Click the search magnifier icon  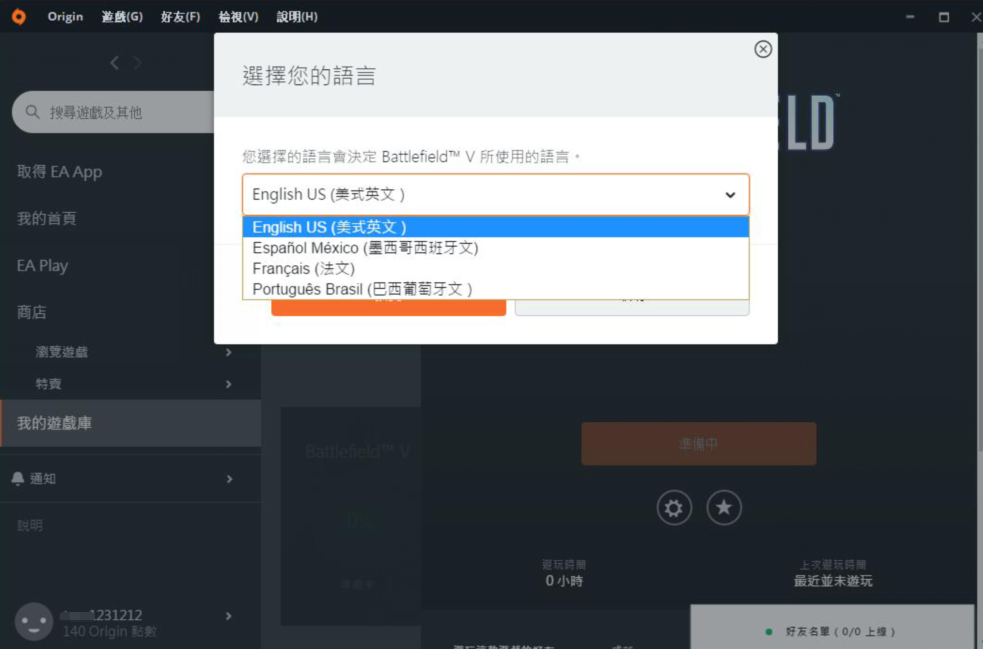33,112
